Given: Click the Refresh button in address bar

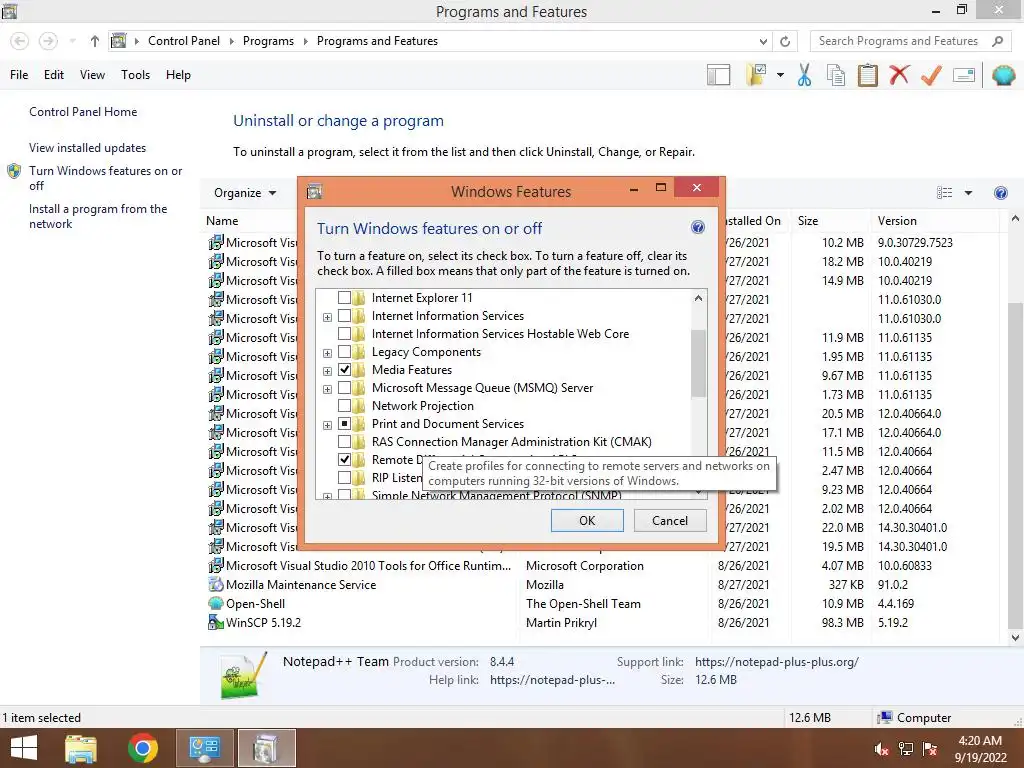Looking at the screenshot, I should click(785, 41).
